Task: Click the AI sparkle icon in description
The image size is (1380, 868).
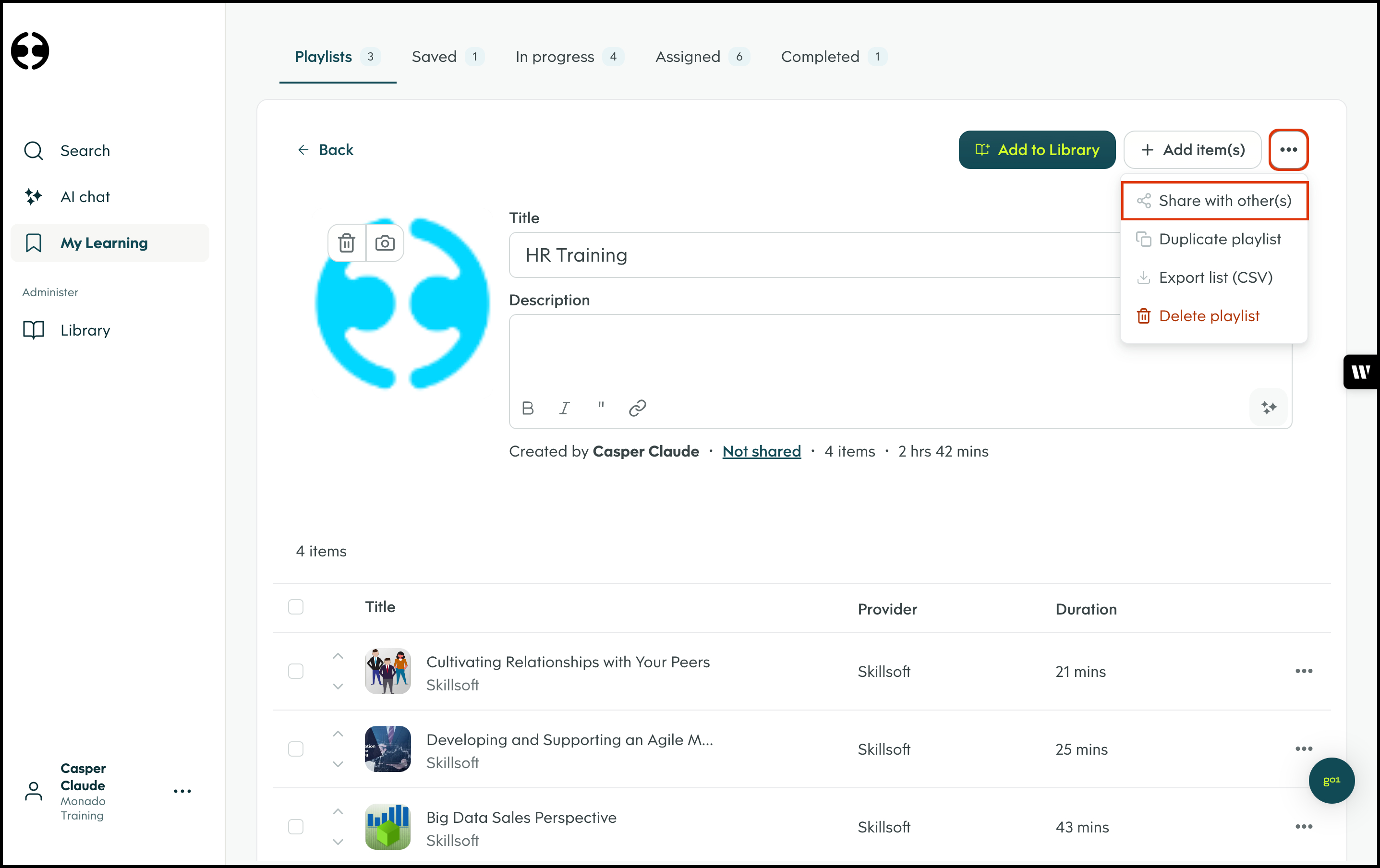Action: tap(1269, 408)
